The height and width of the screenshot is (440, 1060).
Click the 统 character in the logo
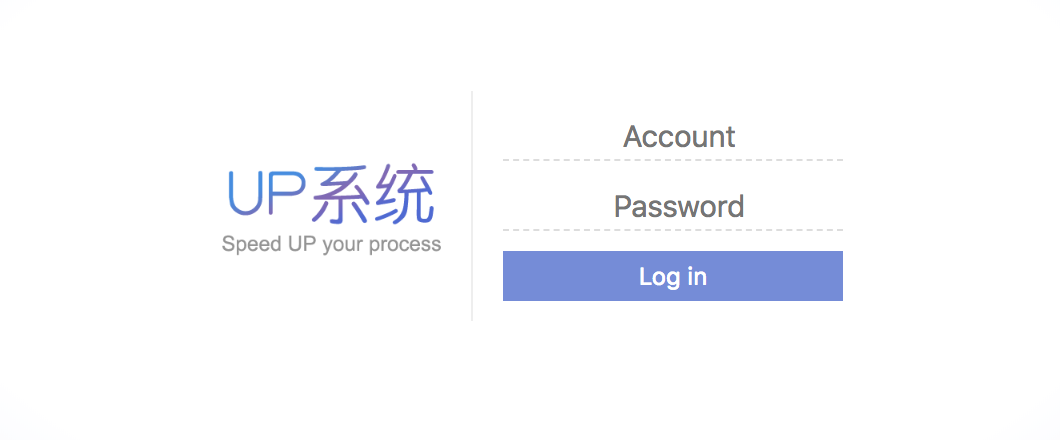click(x=404, y=195)
